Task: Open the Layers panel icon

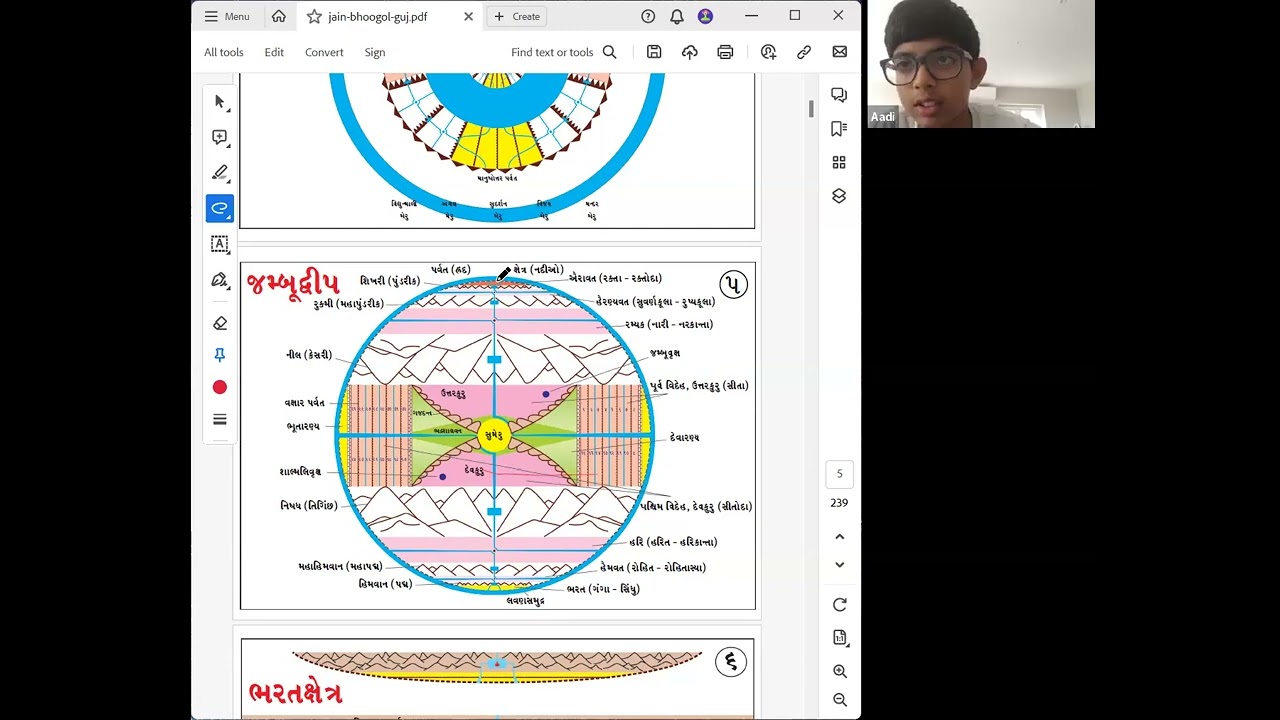Action: click(839, 196)
